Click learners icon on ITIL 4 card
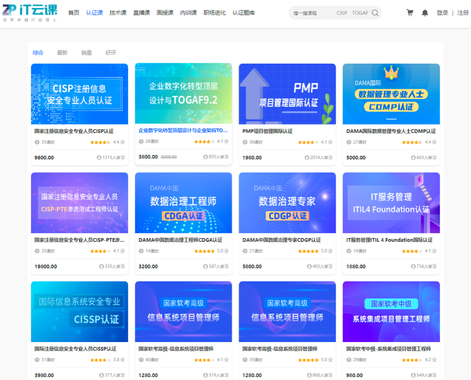Screen dimensions: 471x380 pos(413,266)
